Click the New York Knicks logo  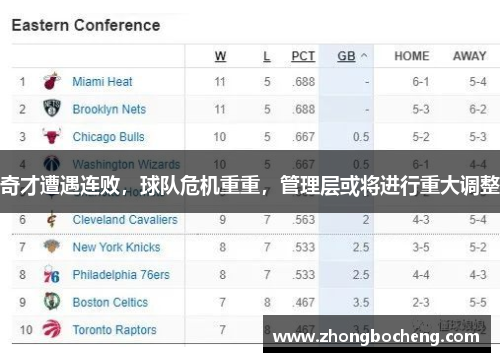(52, 247)
